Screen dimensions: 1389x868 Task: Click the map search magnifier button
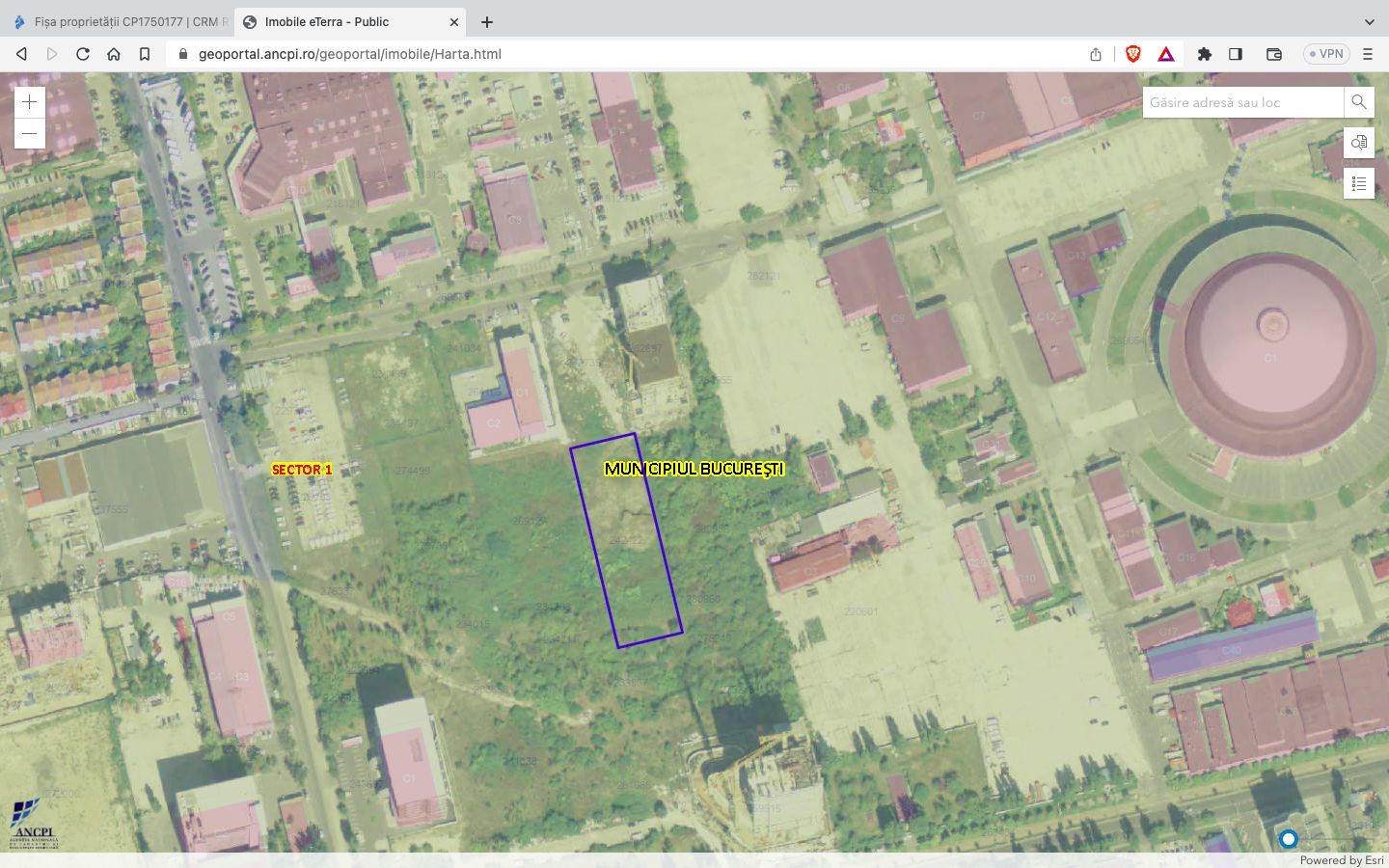coord(1358,102)
